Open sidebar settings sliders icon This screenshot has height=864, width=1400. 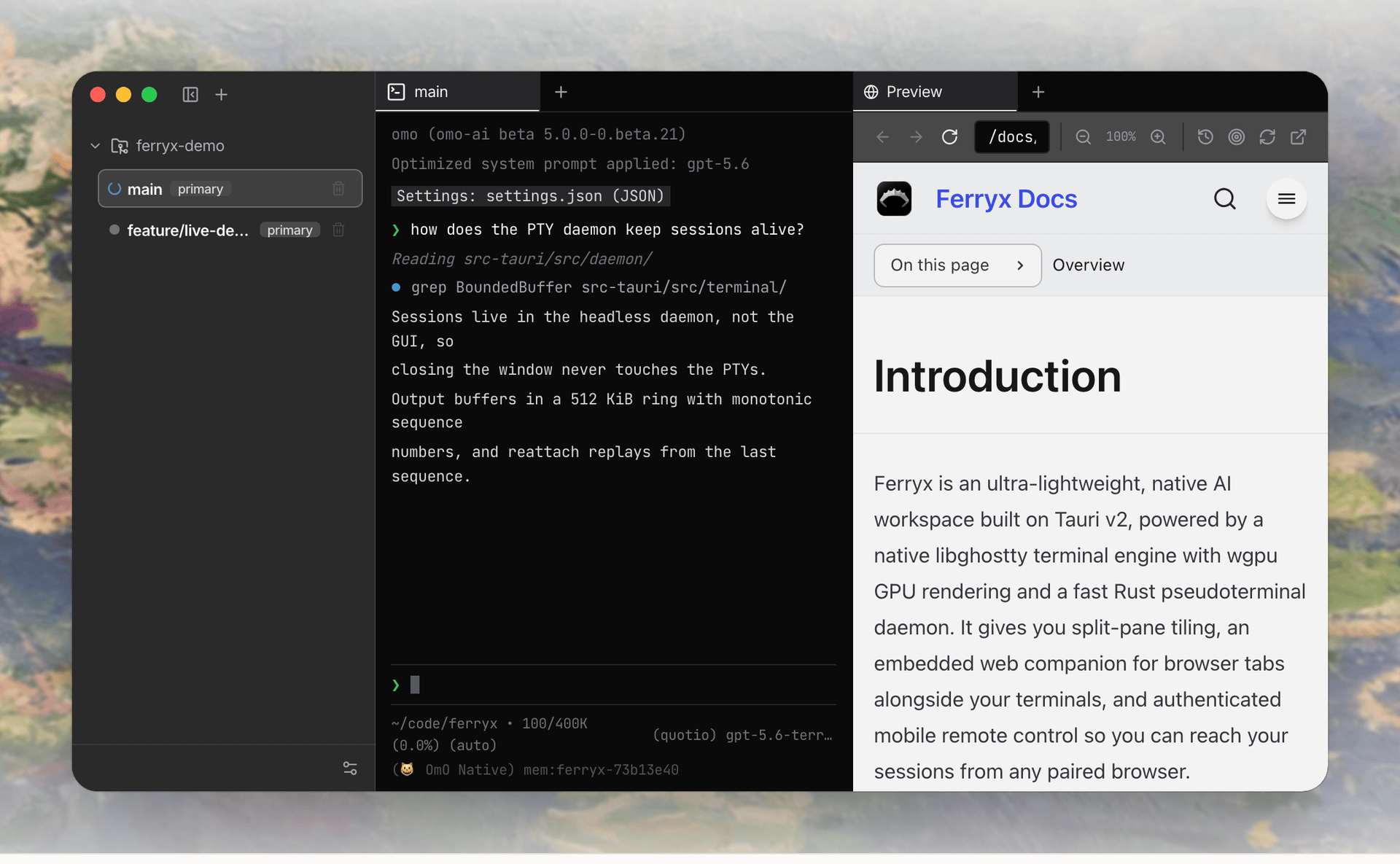point(350,768)
